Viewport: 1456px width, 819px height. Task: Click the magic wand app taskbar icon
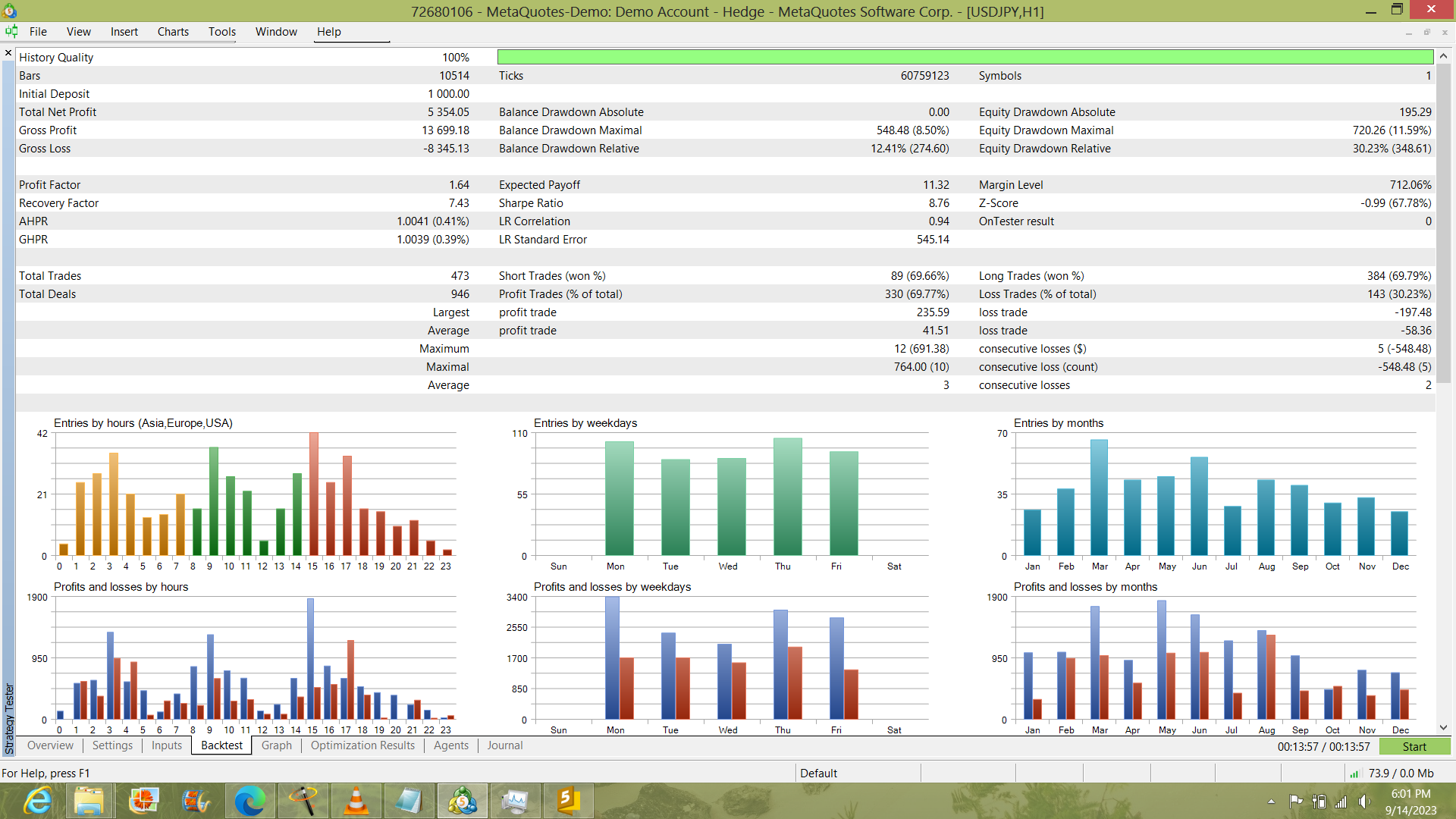click(303, 801)
